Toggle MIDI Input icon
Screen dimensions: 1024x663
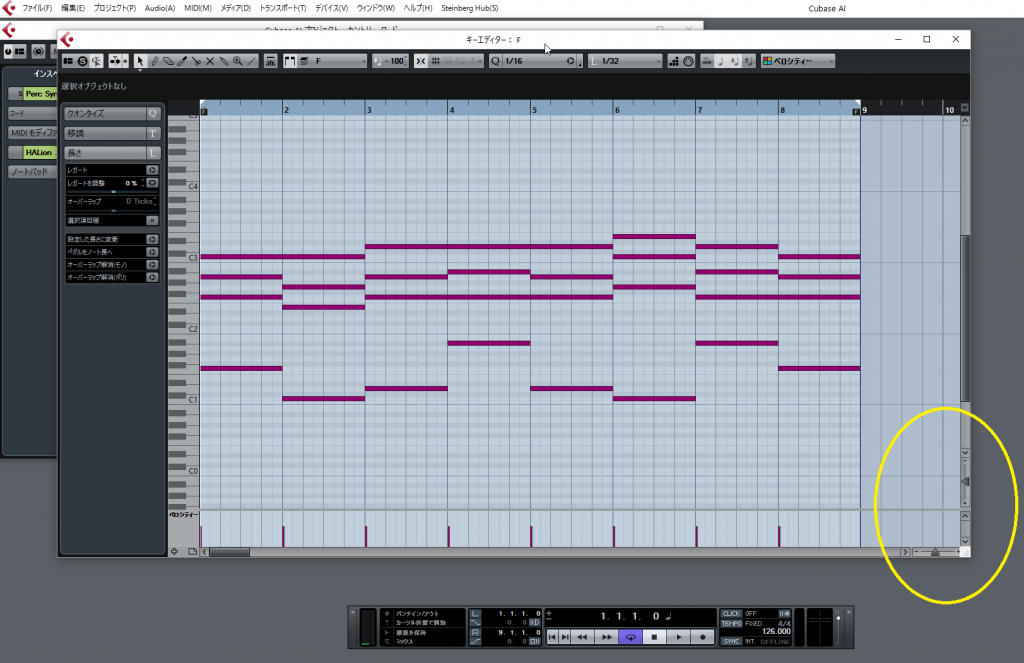(x=688, y=61)
